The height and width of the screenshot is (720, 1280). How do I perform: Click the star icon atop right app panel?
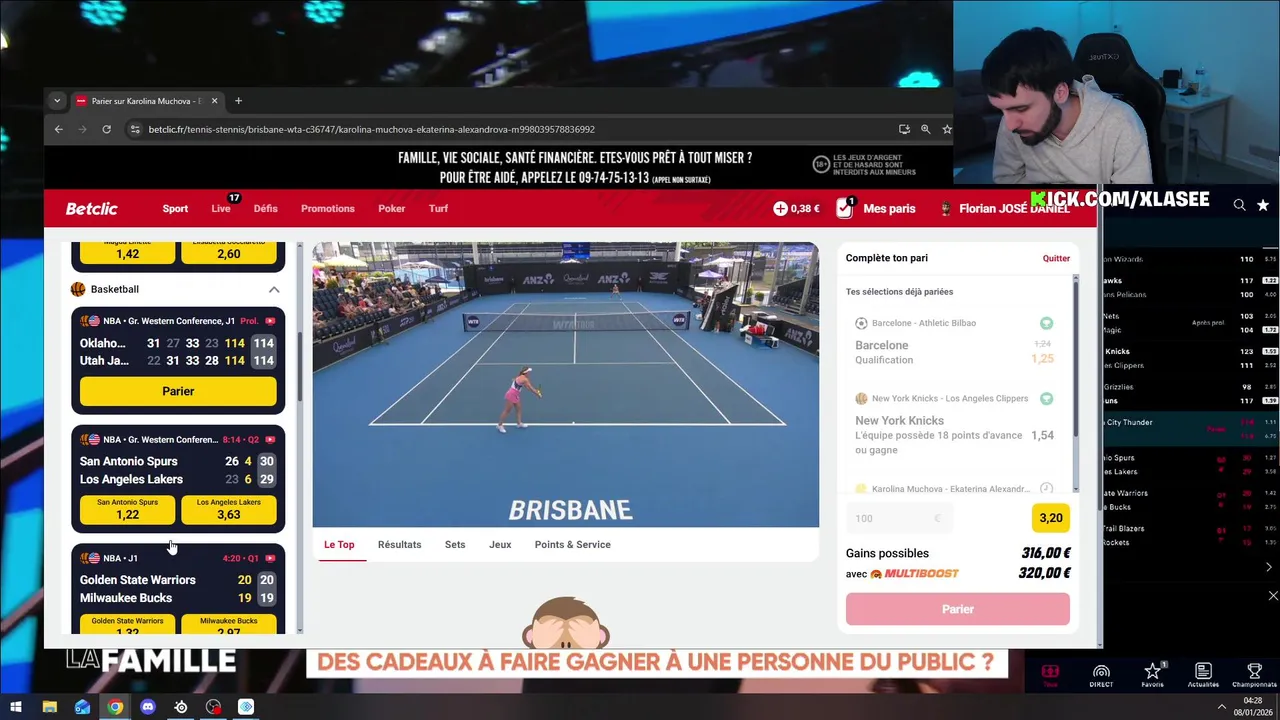coord(1263,205)
